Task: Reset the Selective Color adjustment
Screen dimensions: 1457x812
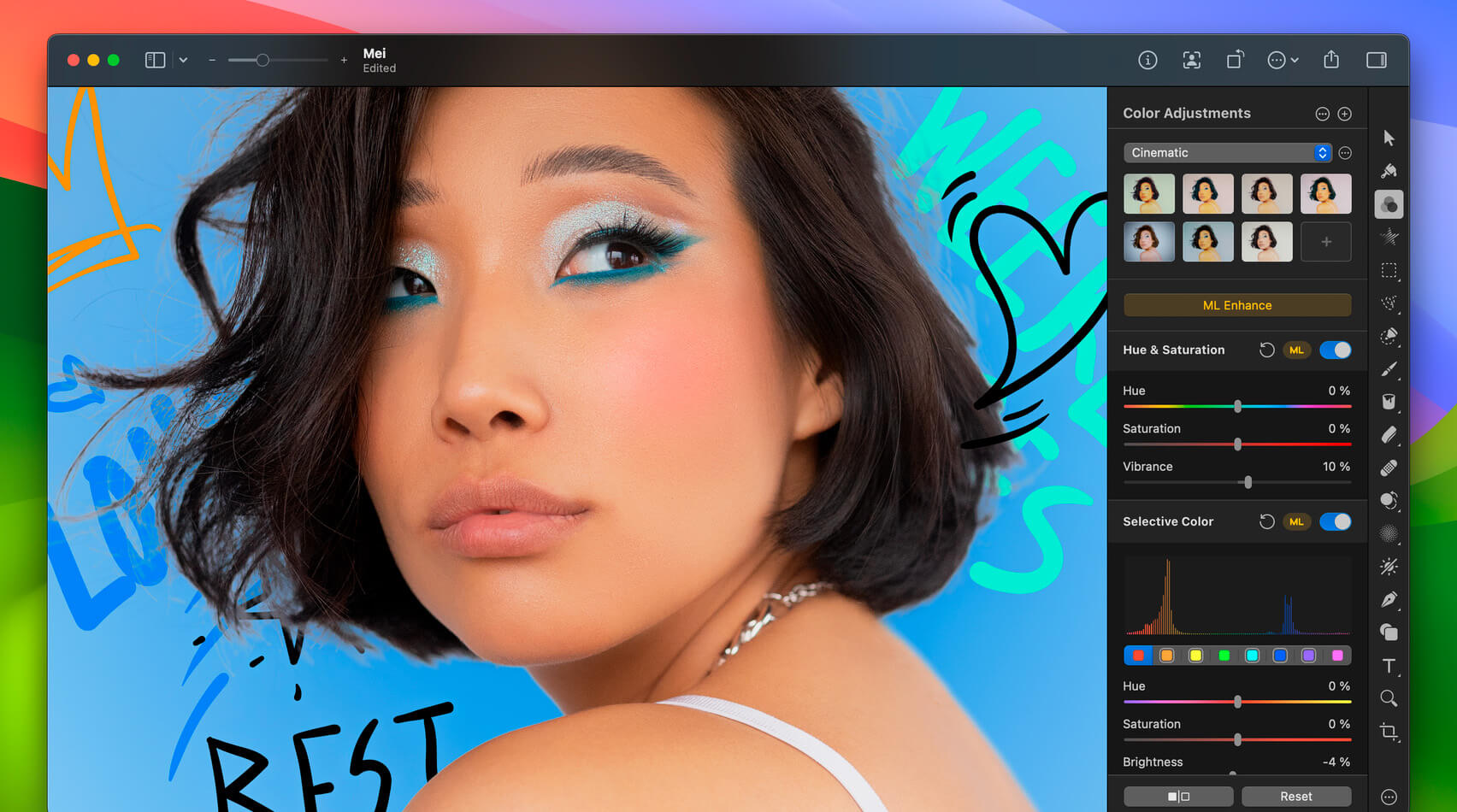Action: (x=1267, y=521)
